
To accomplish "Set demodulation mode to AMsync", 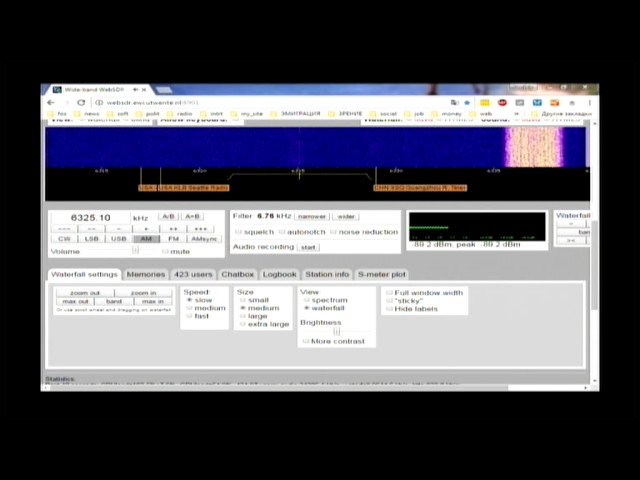I will coord(204,239).
